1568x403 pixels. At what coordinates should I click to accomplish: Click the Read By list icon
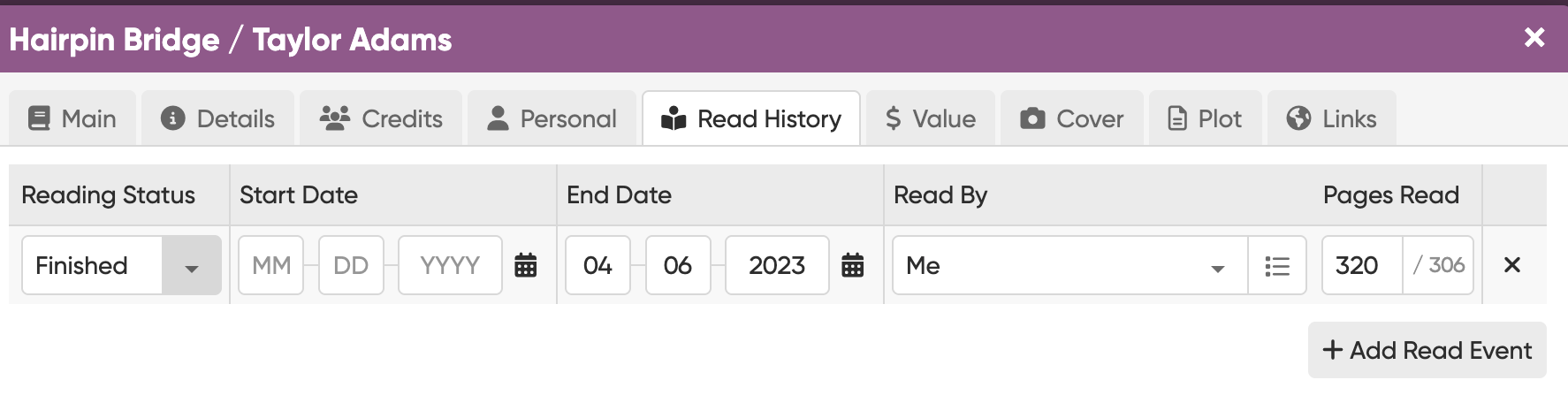tap(1277, 265)
